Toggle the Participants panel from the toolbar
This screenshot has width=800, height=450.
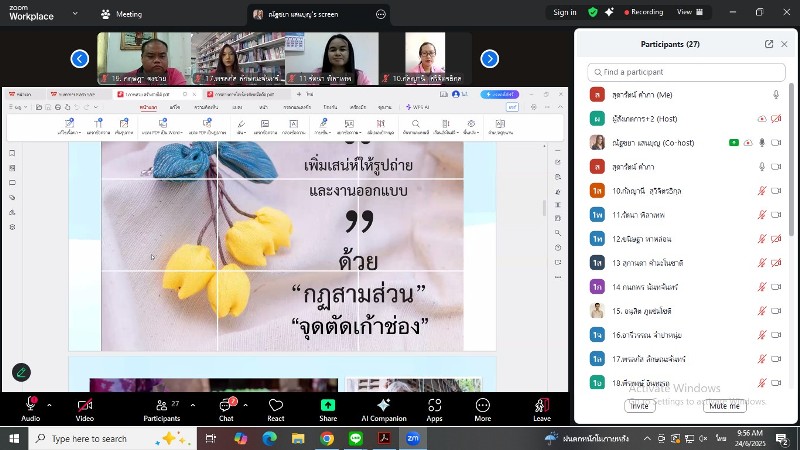[x=161, y=410]
